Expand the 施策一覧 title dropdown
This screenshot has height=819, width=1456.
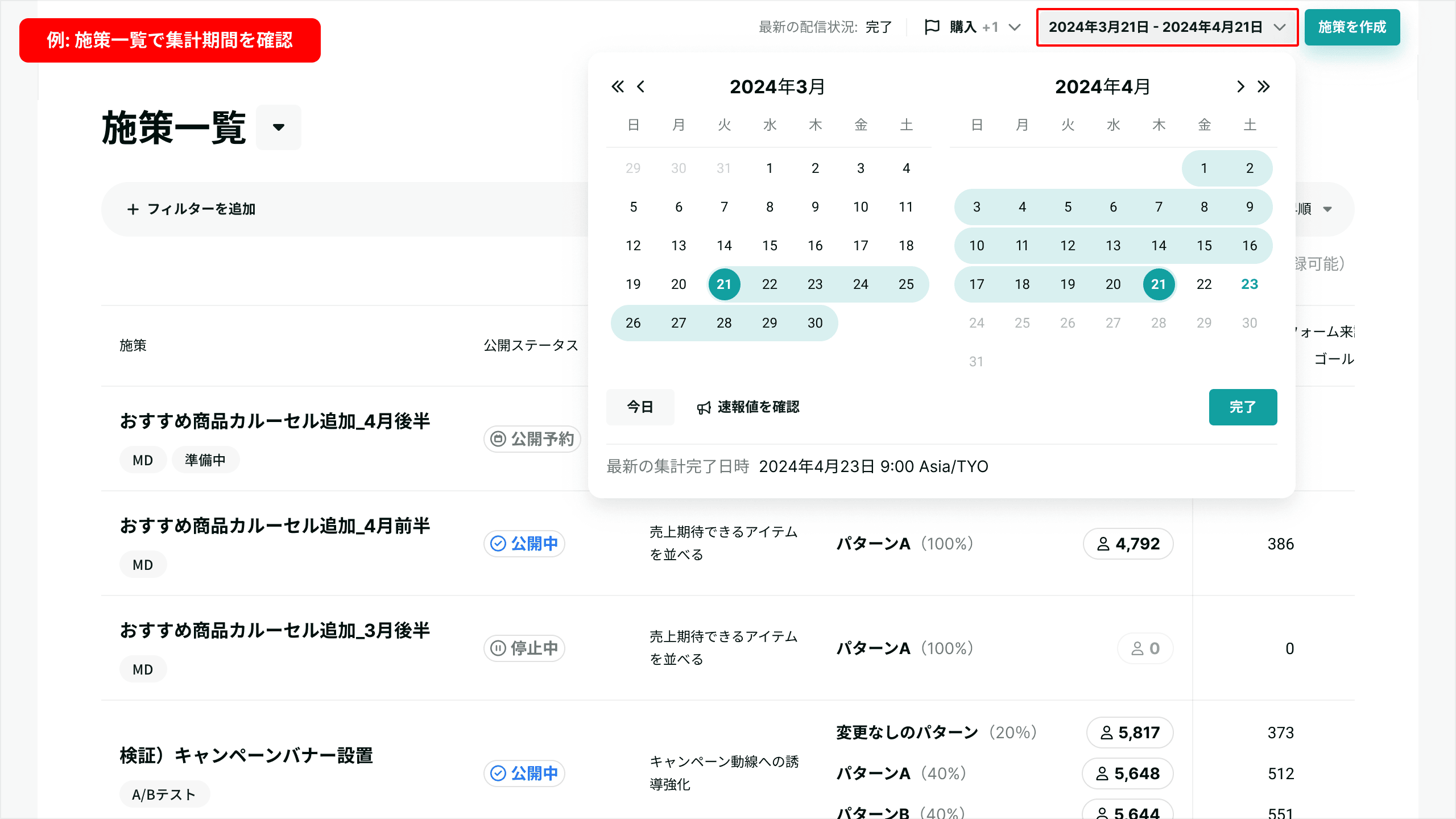pyautogui.click(x=278, y=127)
